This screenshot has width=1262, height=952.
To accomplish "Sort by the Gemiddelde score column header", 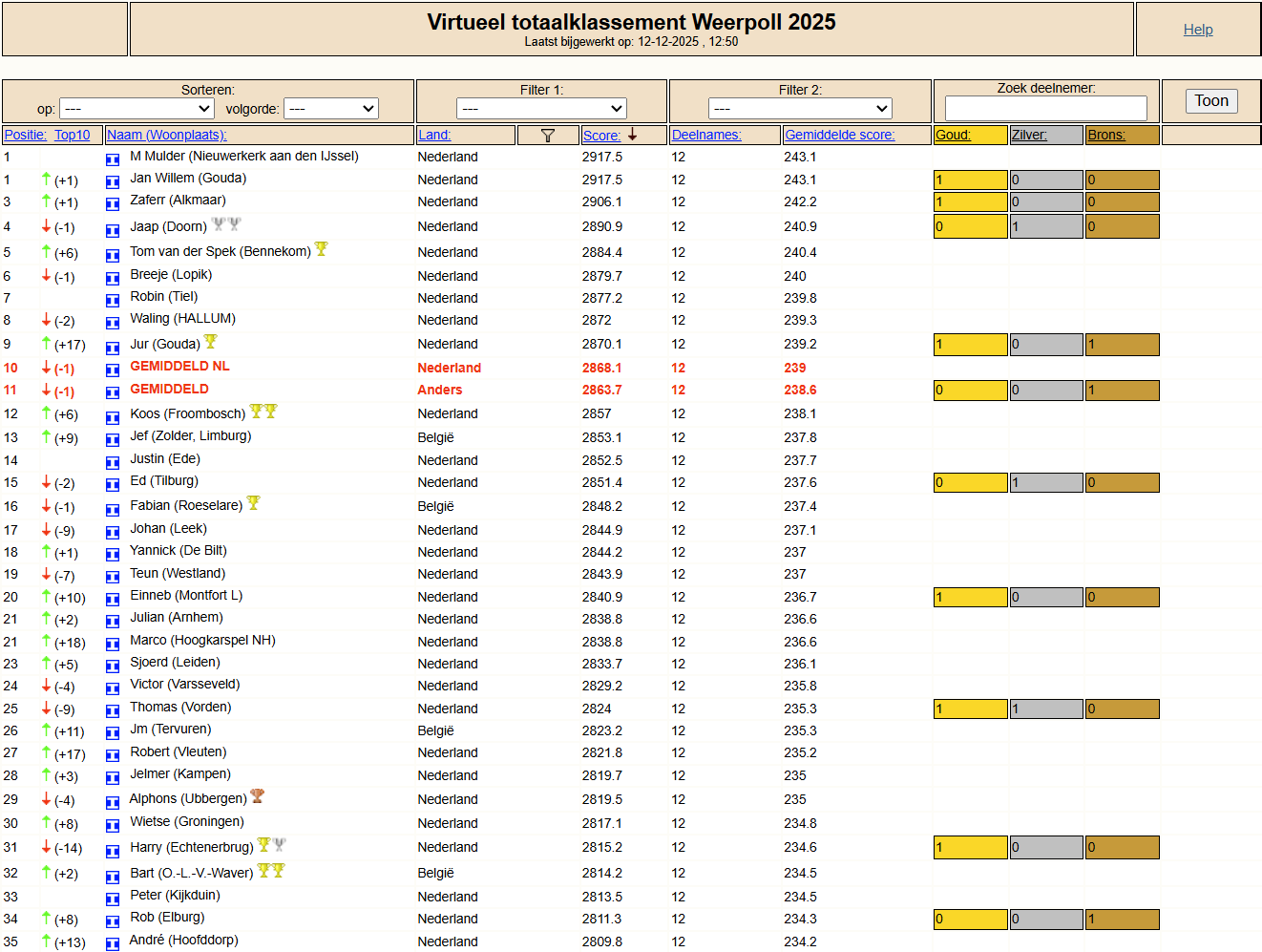I will point(839,136).
